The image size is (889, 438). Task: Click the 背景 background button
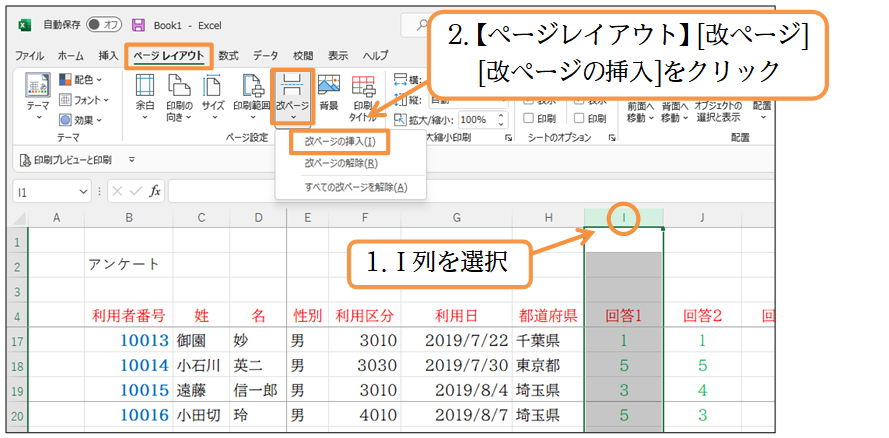pos(329,92)
